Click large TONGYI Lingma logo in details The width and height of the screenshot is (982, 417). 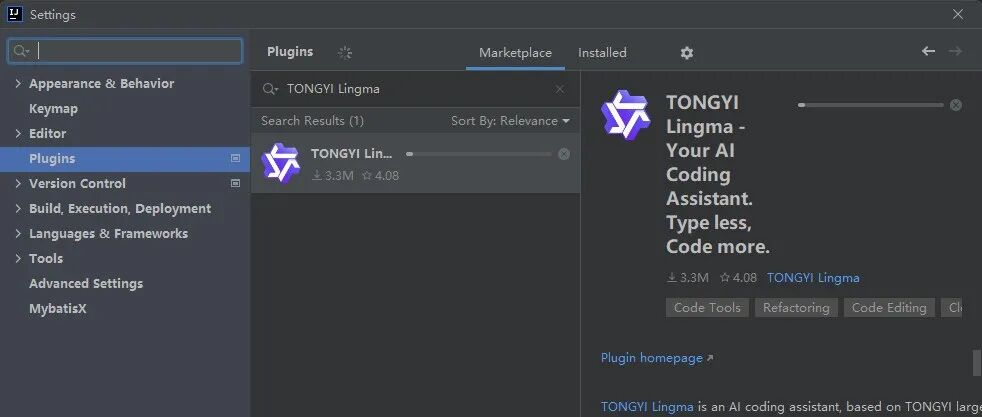coord(626,114)
